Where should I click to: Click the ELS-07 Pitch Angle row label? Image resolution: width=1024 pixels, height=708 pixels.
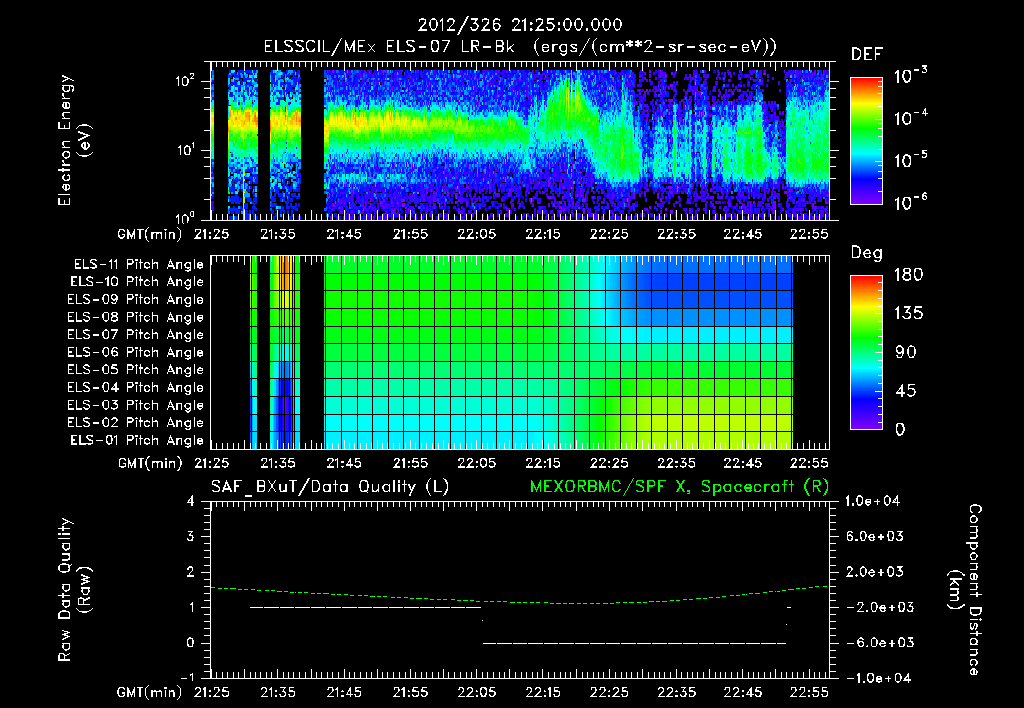[x=136, y=334]
